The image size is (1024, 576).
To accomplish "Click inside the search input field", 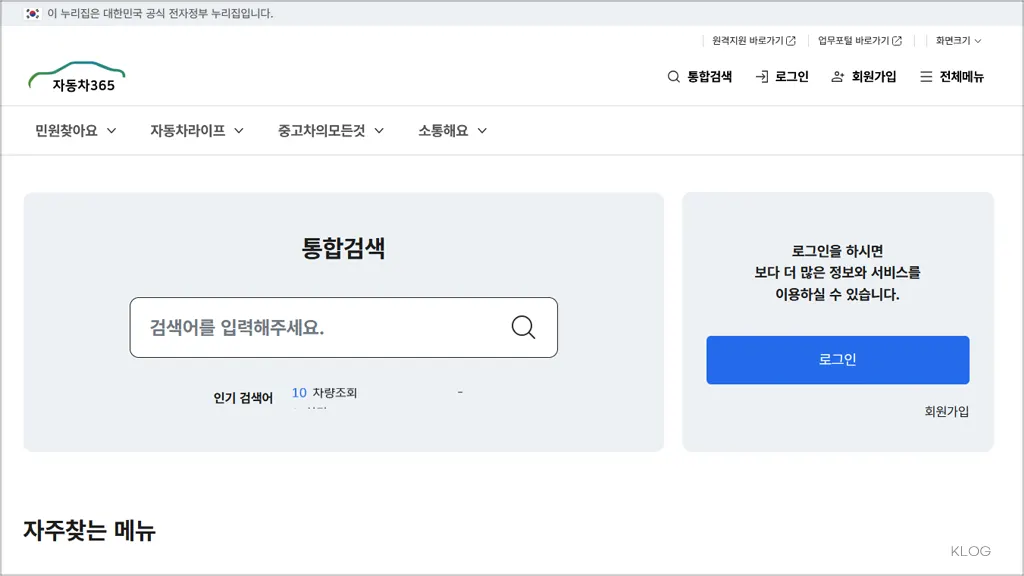I will coord(300,327).
